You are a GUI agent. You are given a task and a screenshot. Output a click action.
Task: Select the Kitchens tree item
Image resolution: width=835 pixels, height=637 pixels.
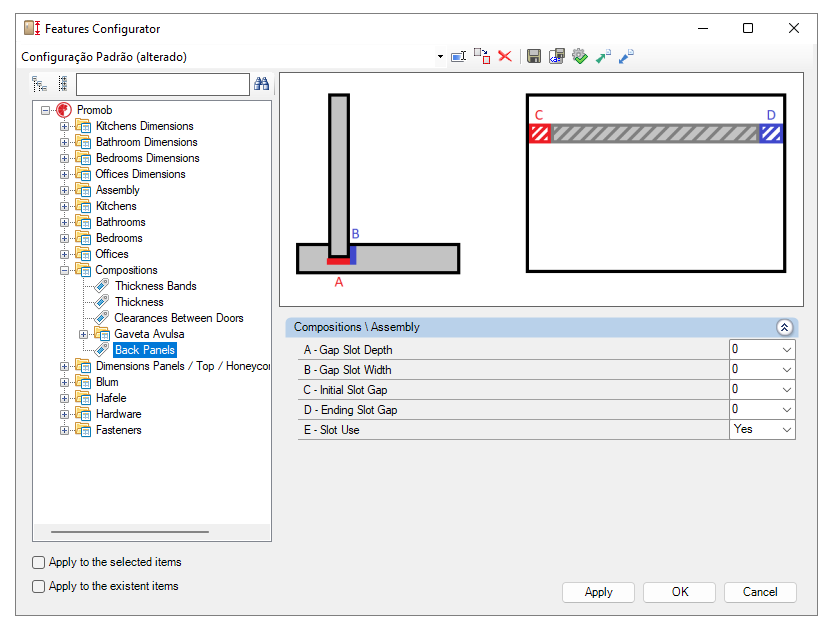(116, 206)
